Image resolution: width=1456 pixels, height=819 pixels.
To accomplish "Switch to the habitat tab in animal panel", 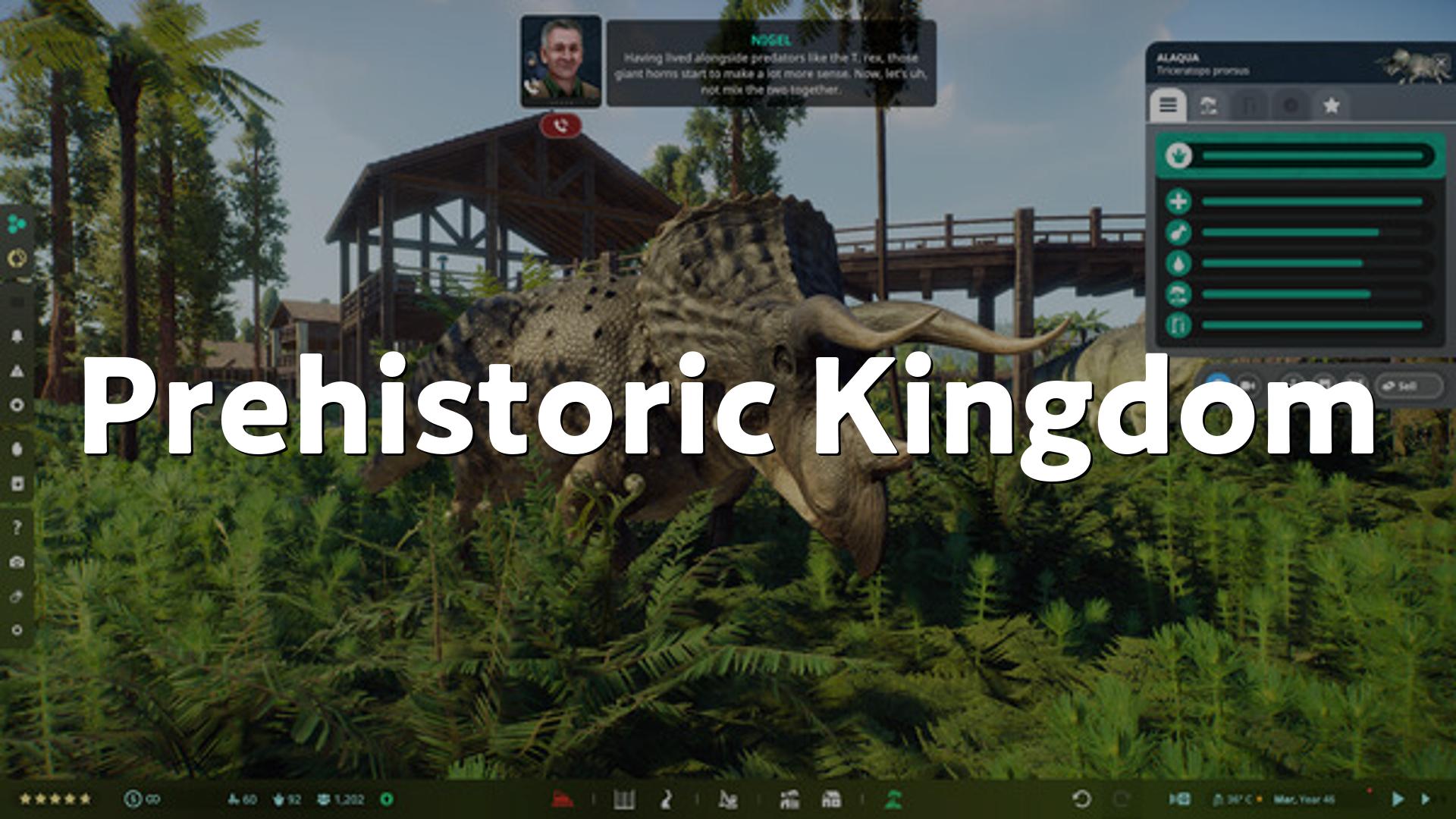I will click(x=1209, y=106).
